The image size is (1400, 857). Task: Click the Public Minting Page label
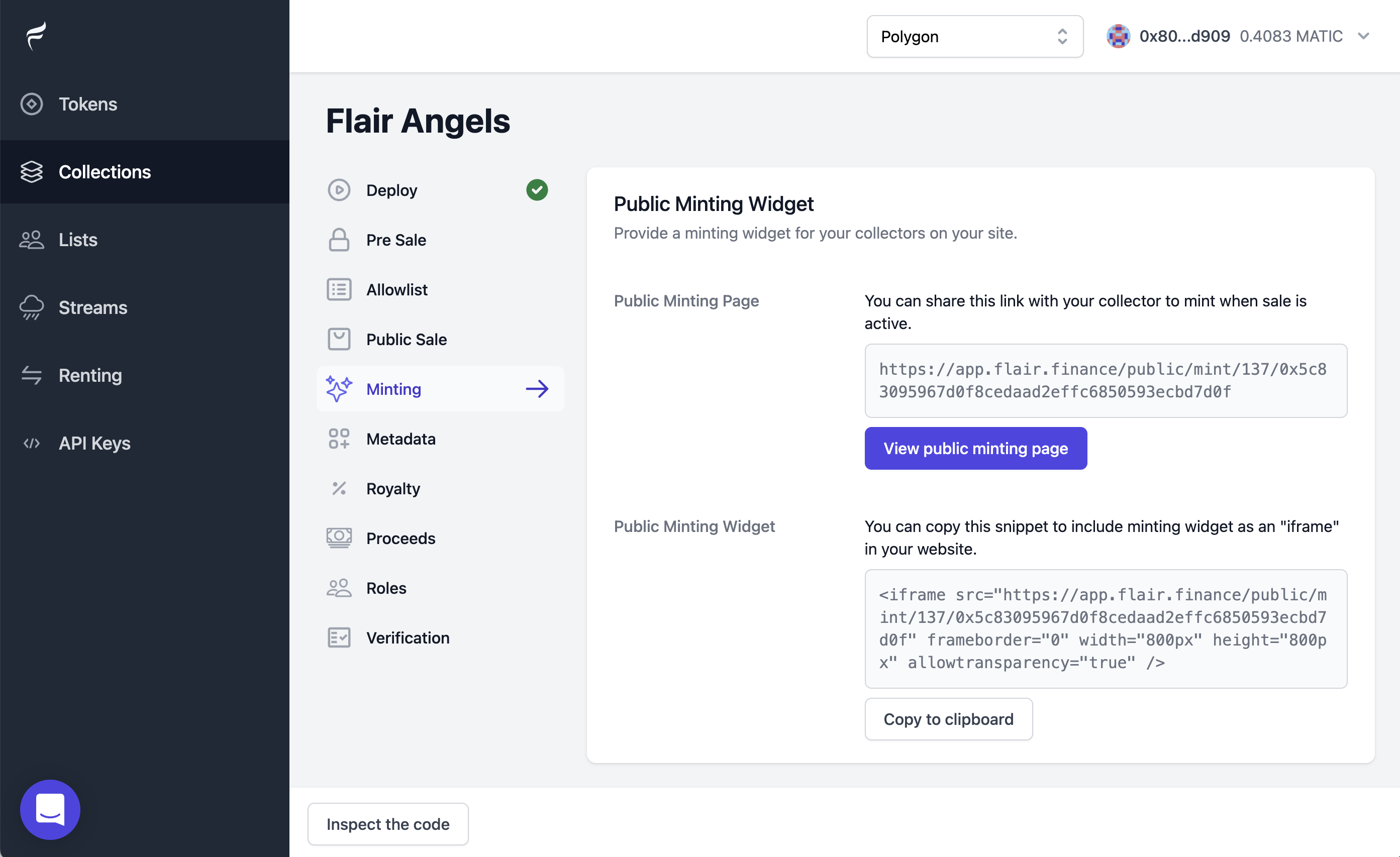coord(686,300)
